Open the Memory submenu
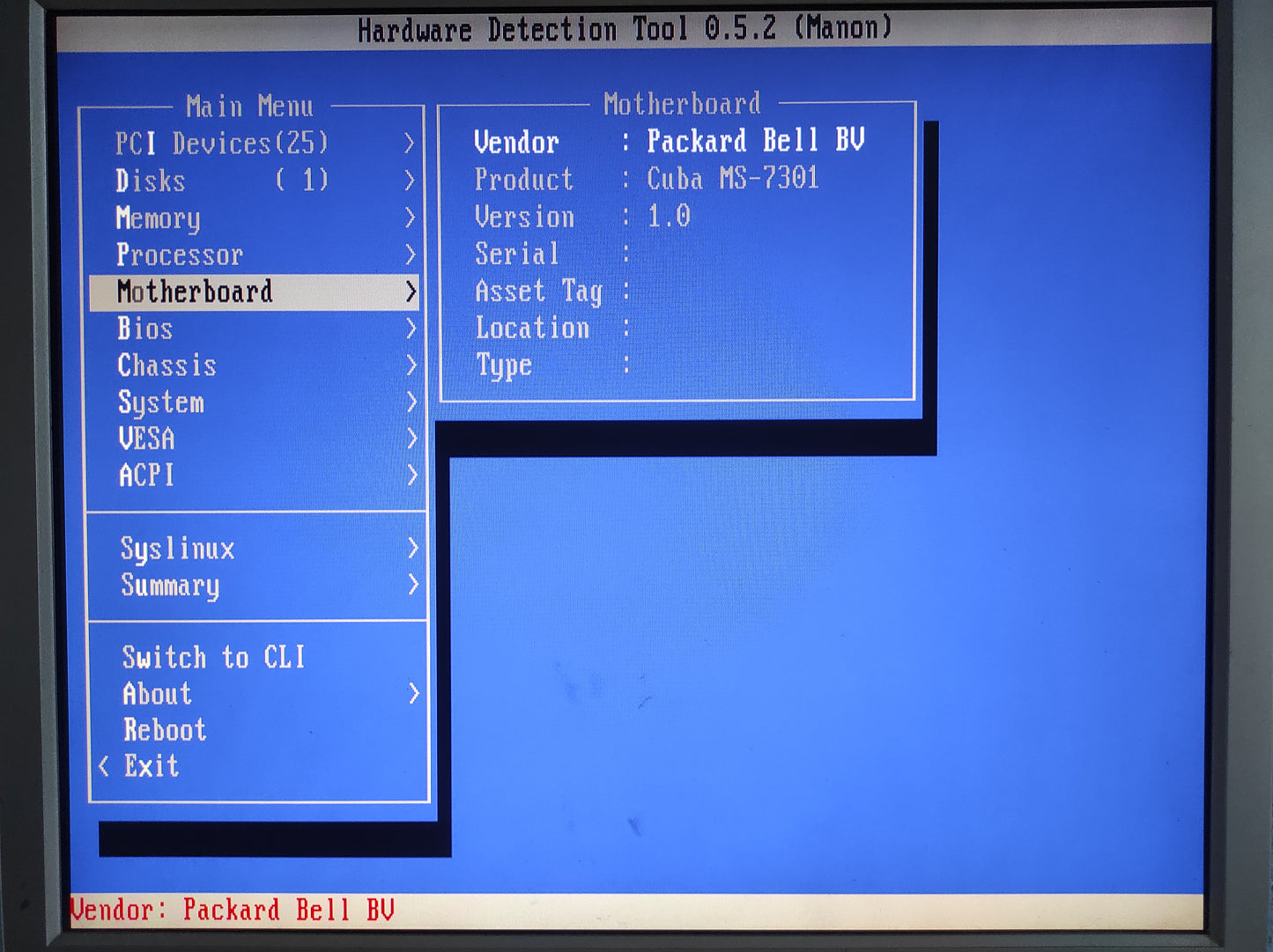 click(159, 218)
